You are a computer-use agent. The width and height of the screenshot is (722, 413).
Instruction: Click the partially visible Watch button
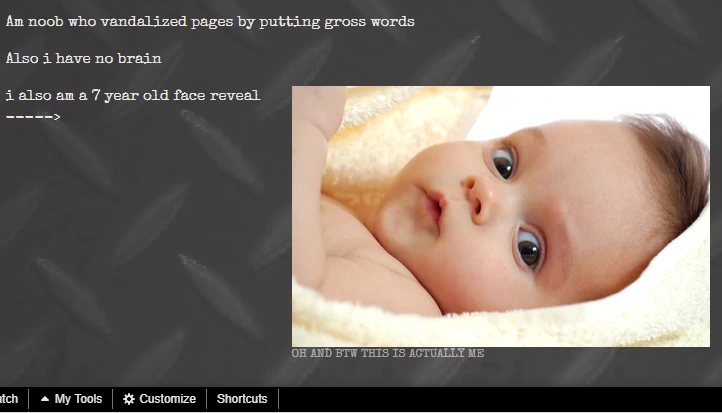click(9, 399)
